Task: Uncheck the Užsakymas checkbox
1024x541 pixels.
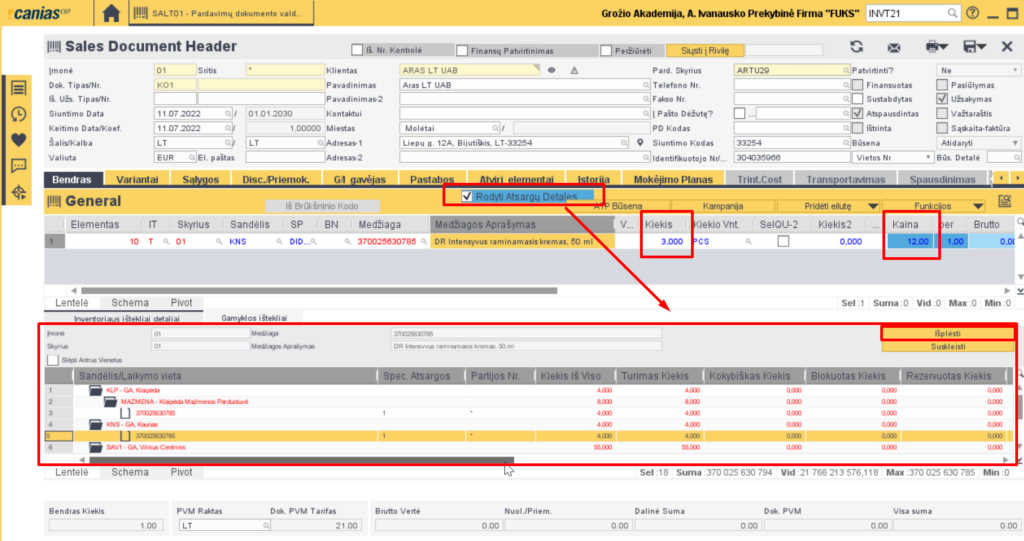Action: (x=941, y=100)
